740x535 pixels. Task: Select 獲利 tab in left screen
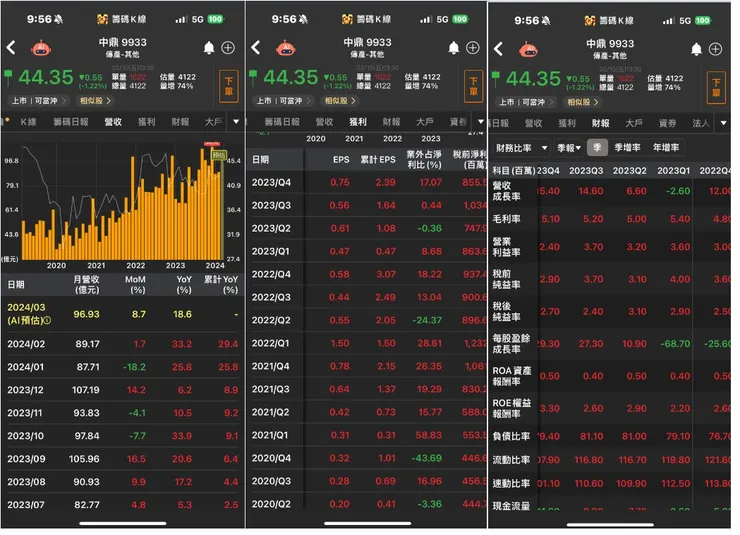tap(148, 123)
